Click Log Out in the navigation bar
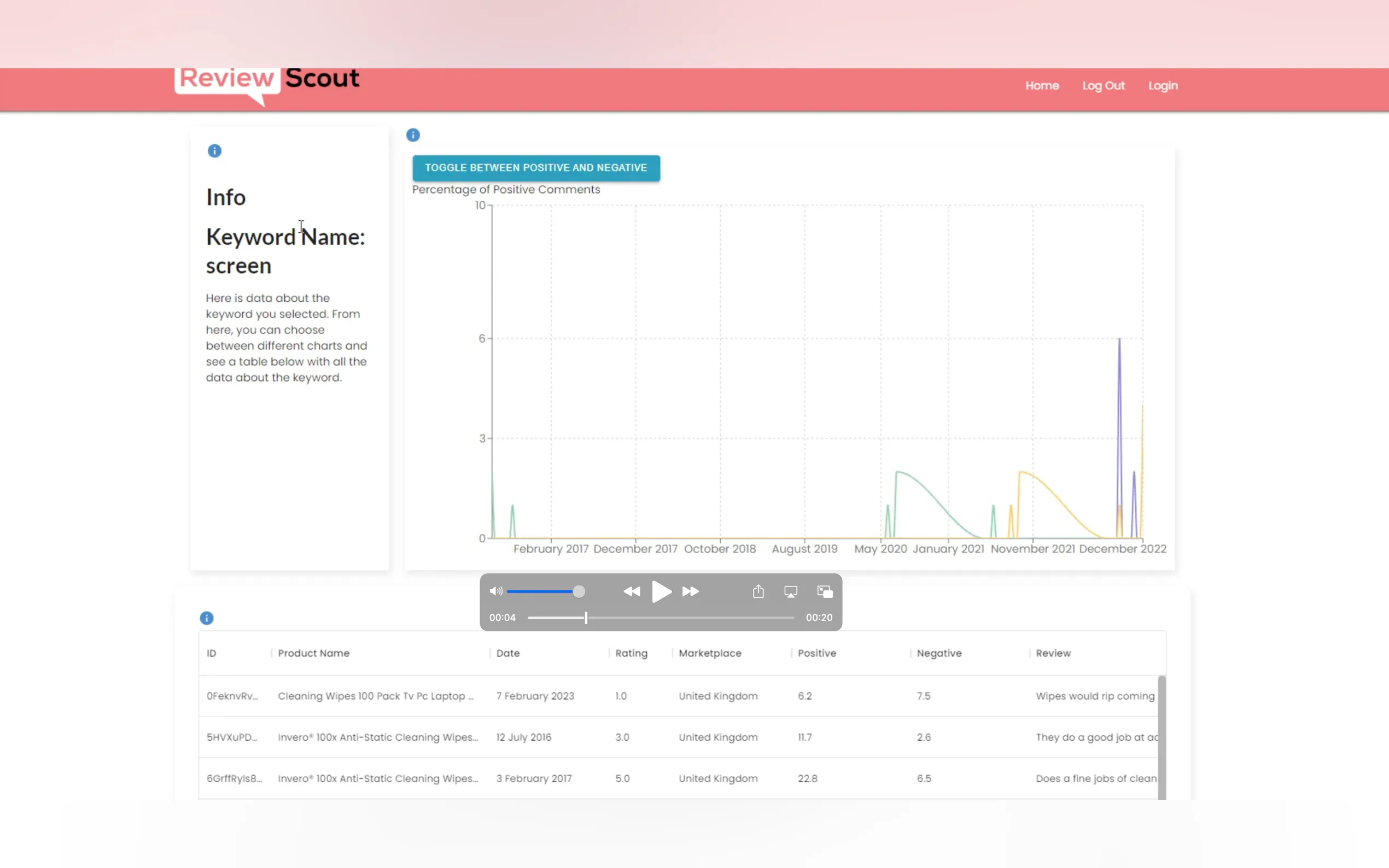 1103,85
